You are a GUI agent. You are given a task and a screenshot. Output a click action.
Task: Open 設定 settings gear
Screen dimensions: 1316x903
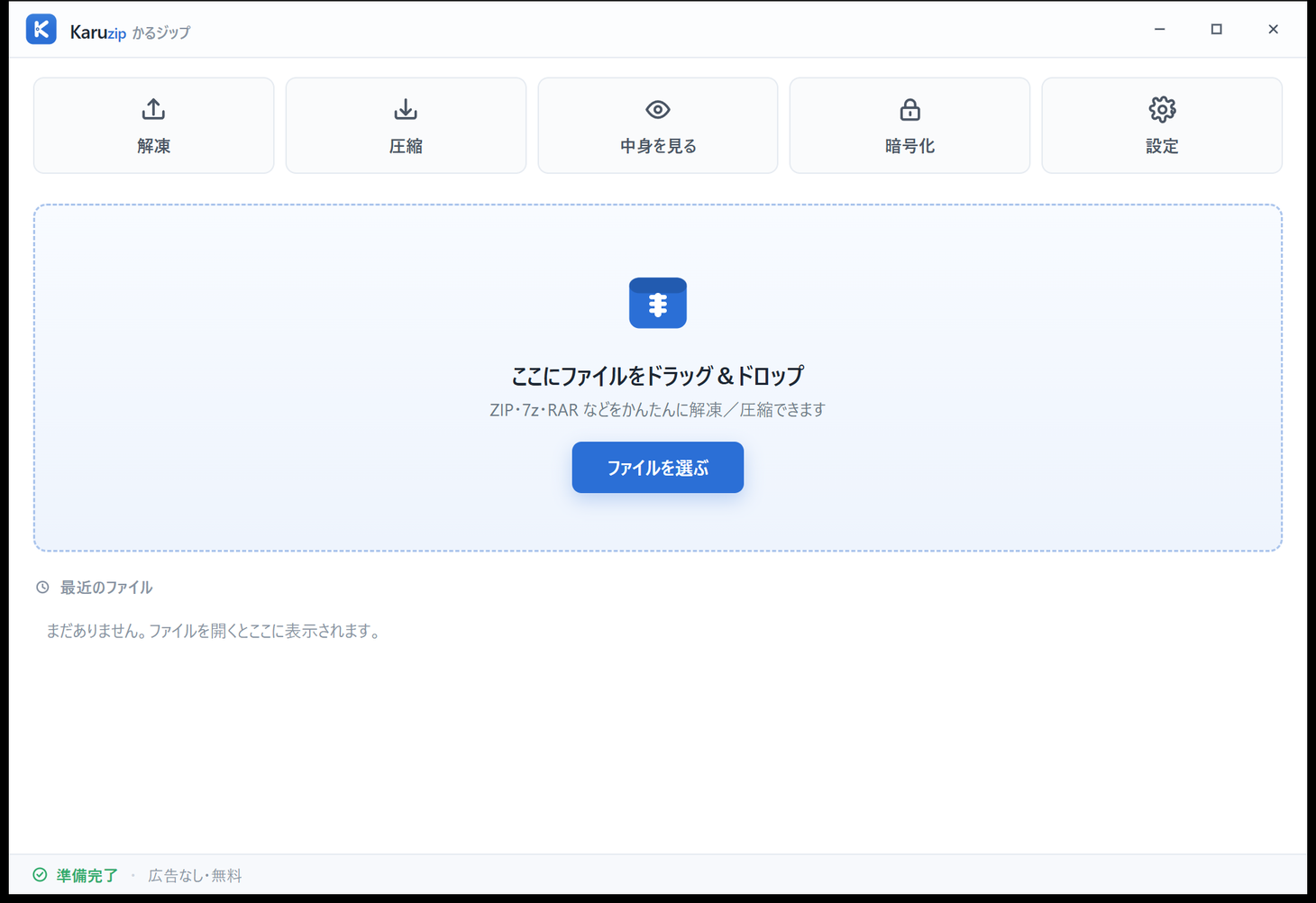pyautogui.click(x=1162, y=125)
